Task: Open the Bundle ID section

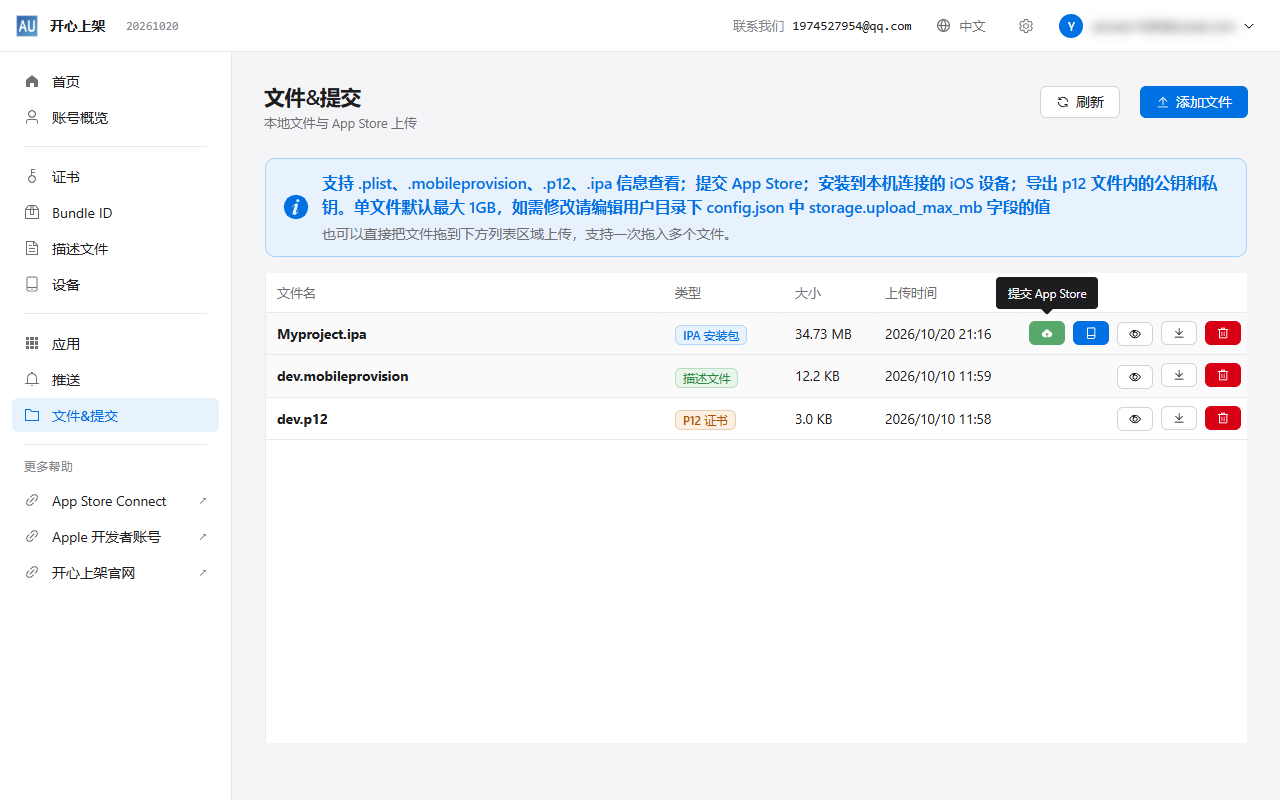Action: (115, 213)
